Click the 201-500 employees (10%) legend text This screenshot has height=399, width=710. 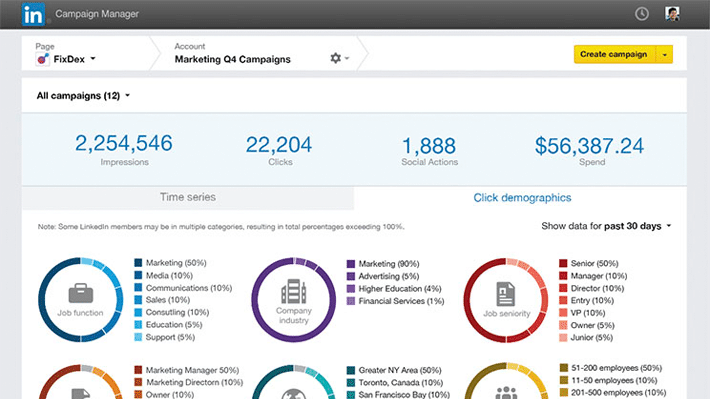[x=618, y=393]
